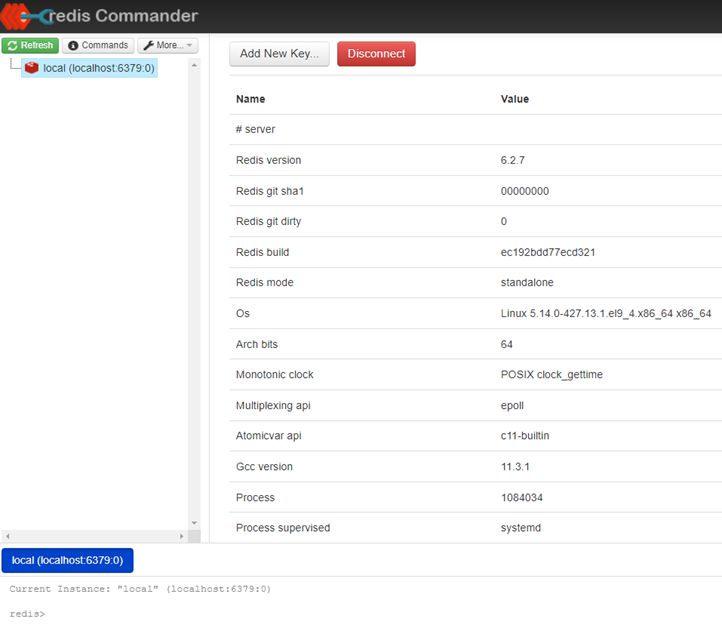Screen dimensions: 722x625
Task: Click 'Current Instance' console line
Action: click(x=140, y=589)
